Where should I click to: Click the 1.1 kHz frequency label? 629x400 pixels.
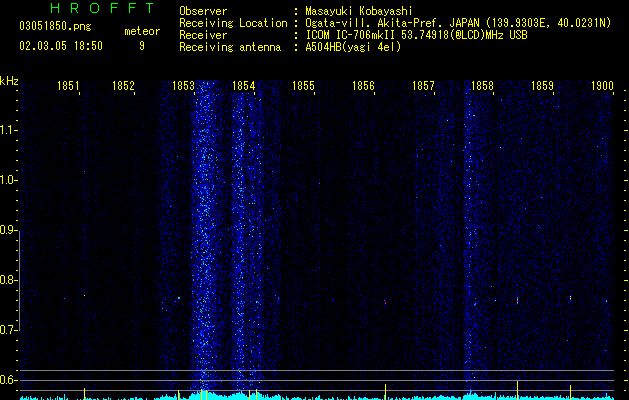pyautogui.click(x=8, y=130)
